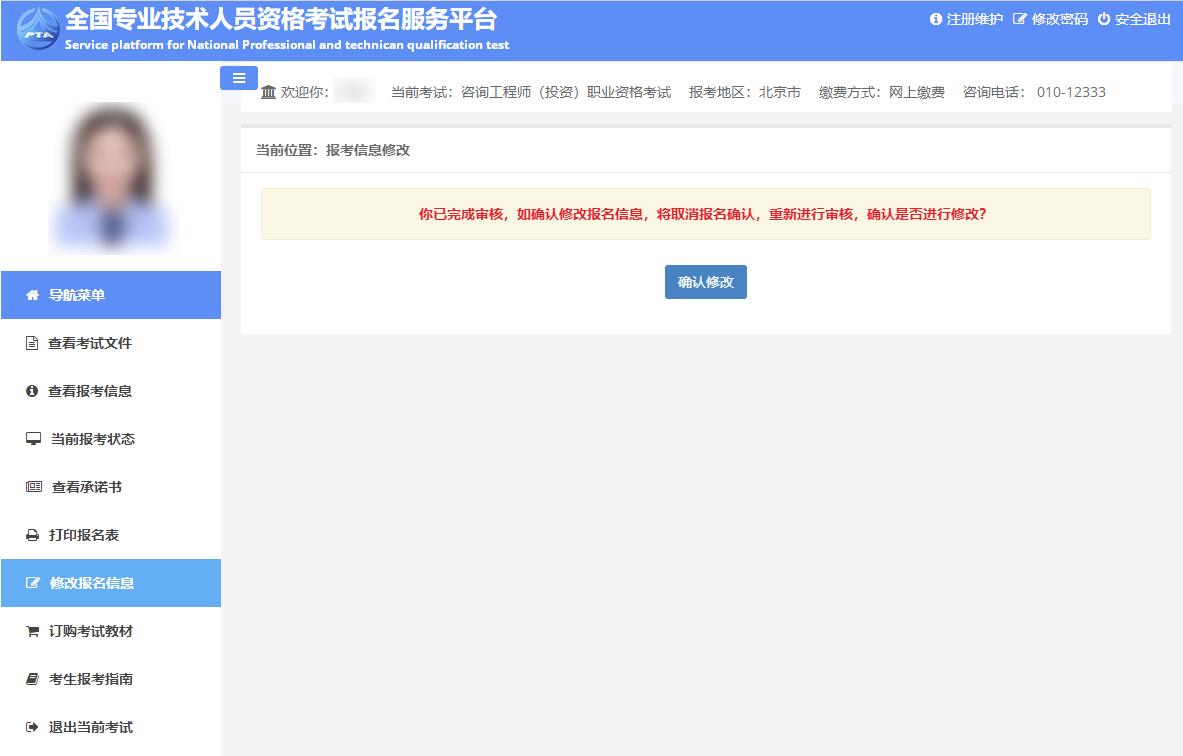Open 当前报考状态 menu entry
Image resolution: width=1183 pixels, height=756 pixels.
point(92,439)
